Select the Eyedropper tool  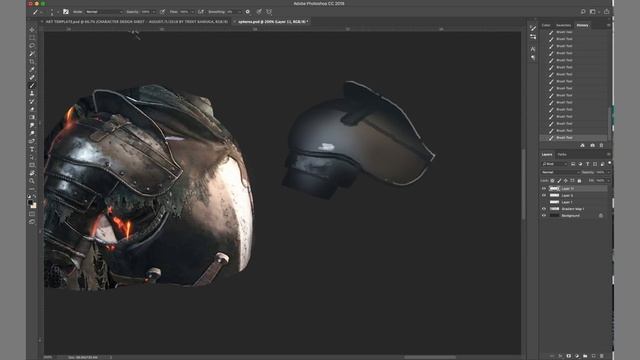32,69
